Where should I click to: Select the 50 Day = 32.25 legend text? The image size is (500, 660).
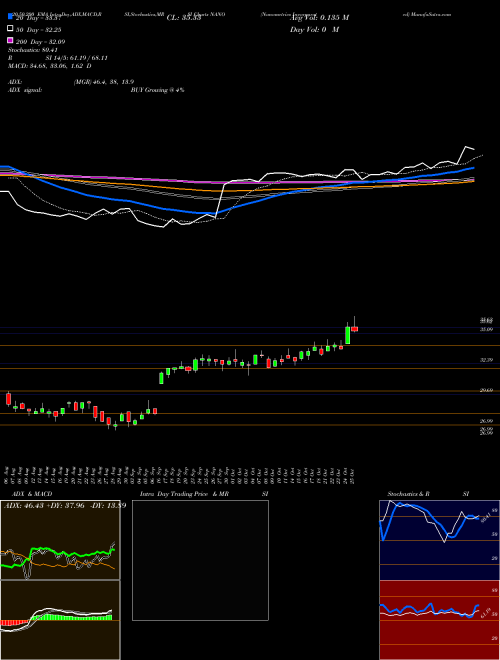click(x=40, y=29)
